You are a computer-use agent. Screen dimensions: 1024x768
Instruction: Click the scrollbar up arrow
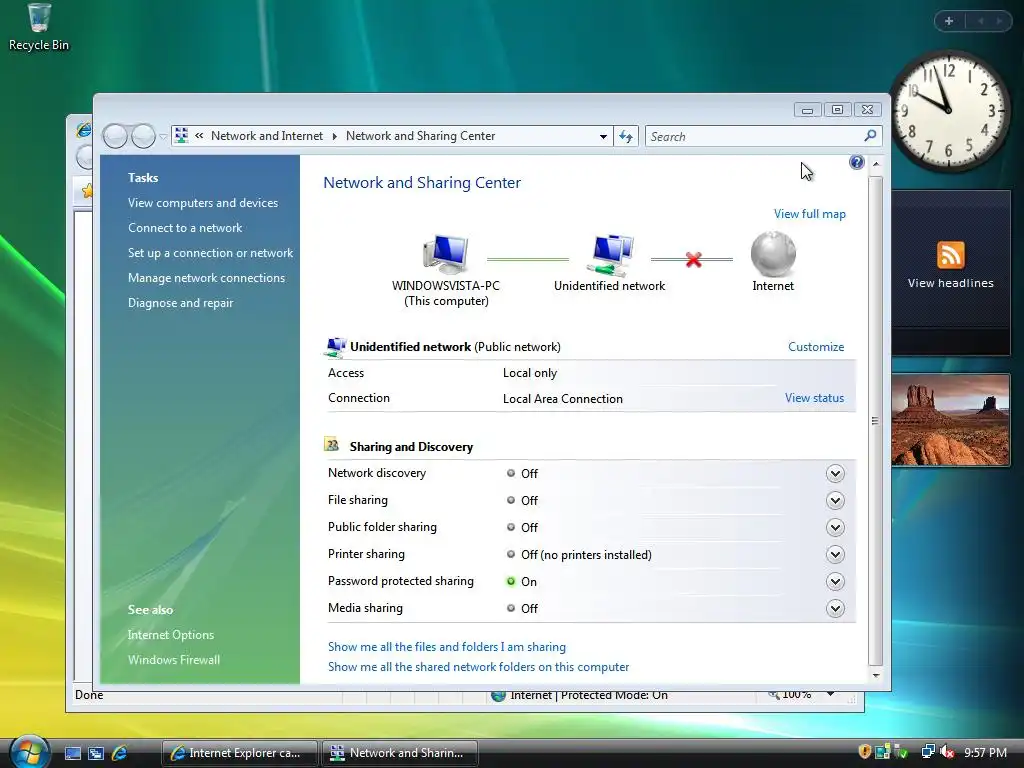click(x=876, y=163)
